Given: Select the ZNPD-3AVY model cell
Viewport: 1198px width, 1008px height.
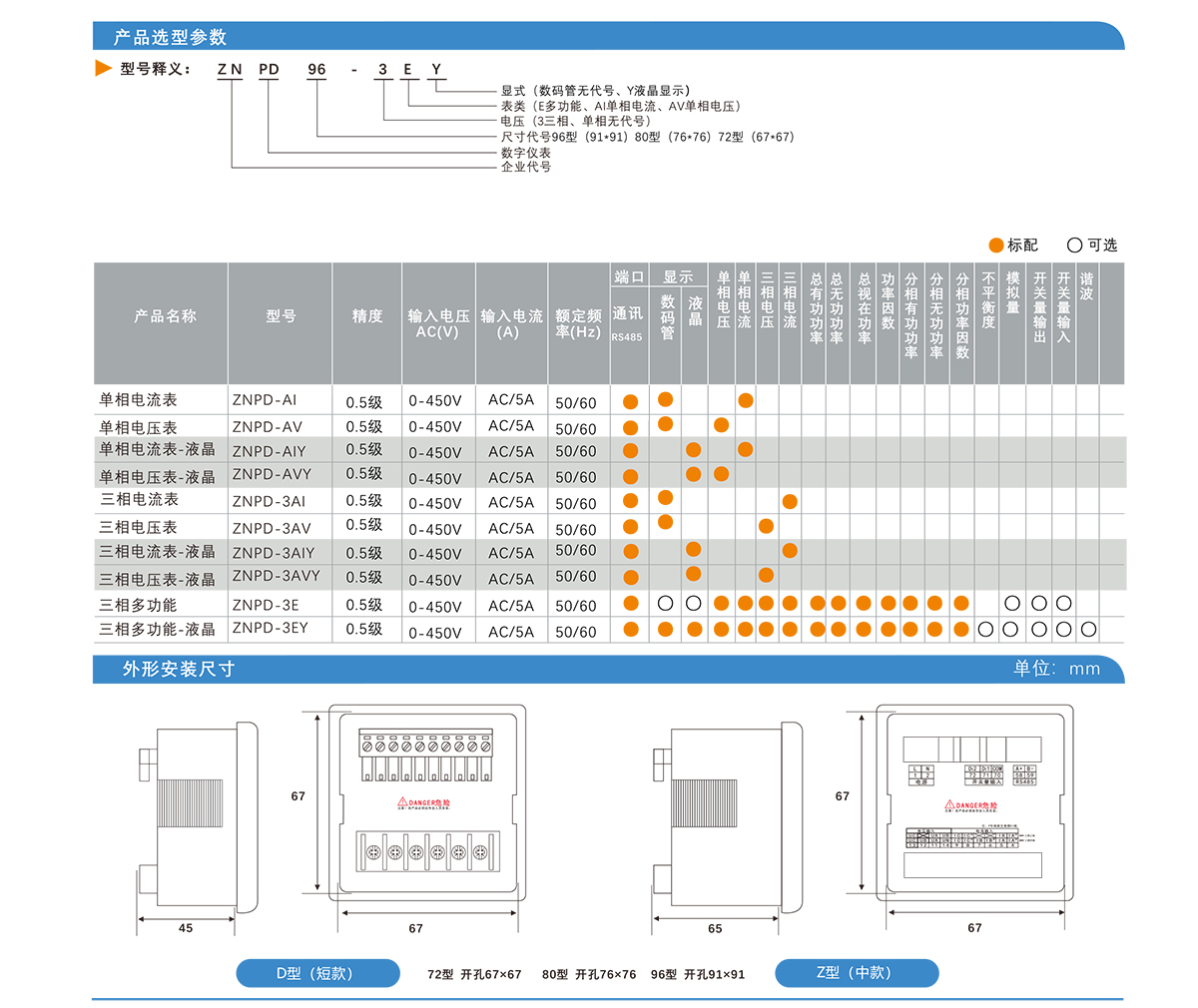Looking at the screenshot, I should tap(277, 576).
